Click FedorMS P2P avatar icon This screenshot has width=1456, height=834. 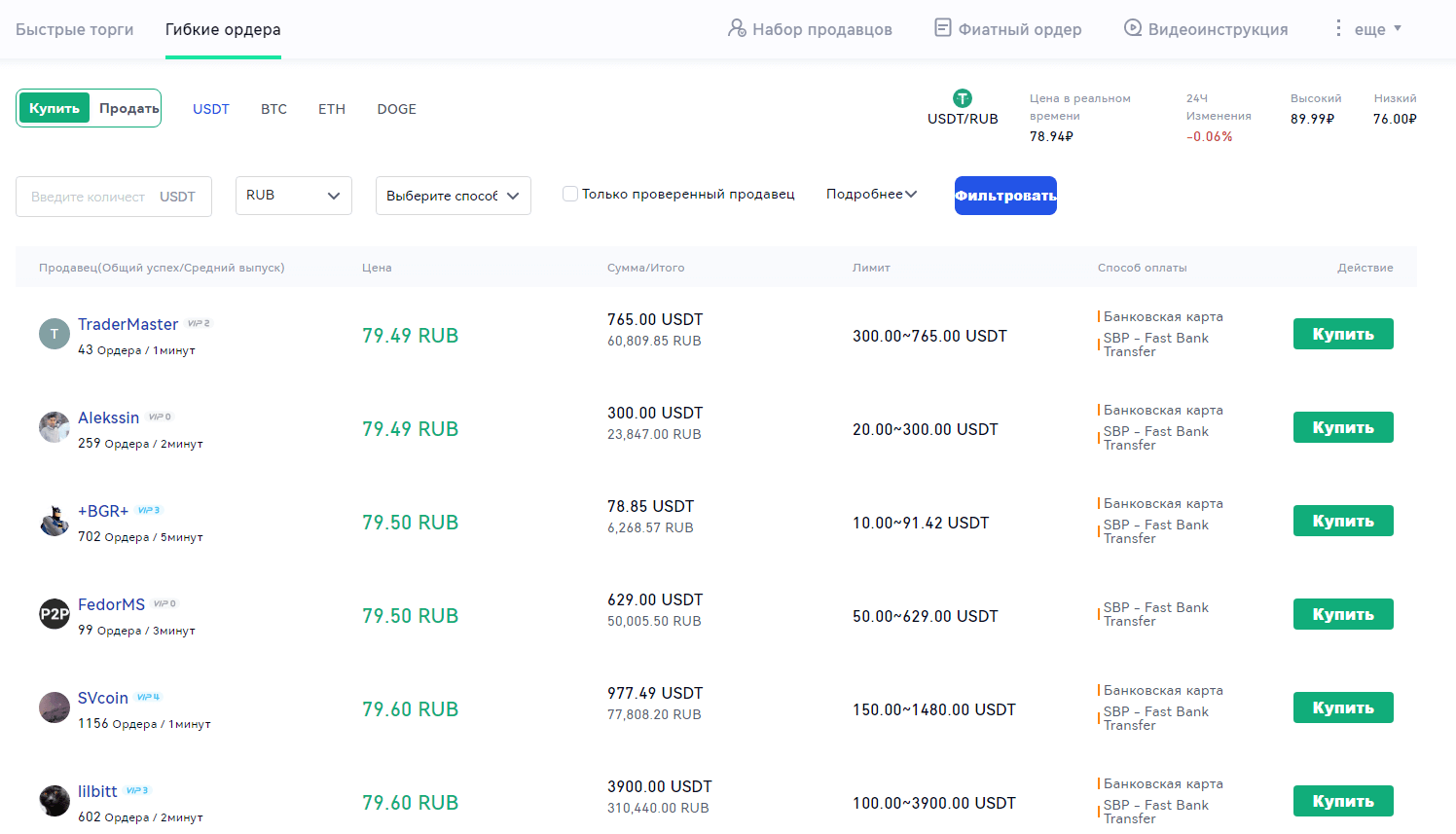point(55,614)
